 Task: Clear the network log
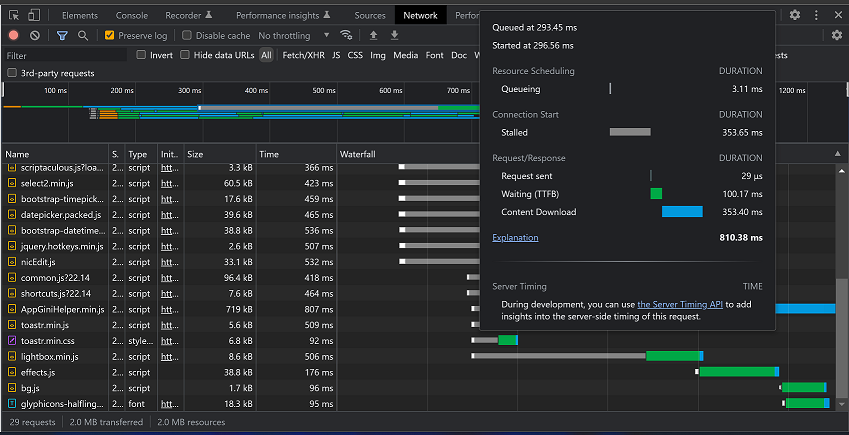(35, 35)
